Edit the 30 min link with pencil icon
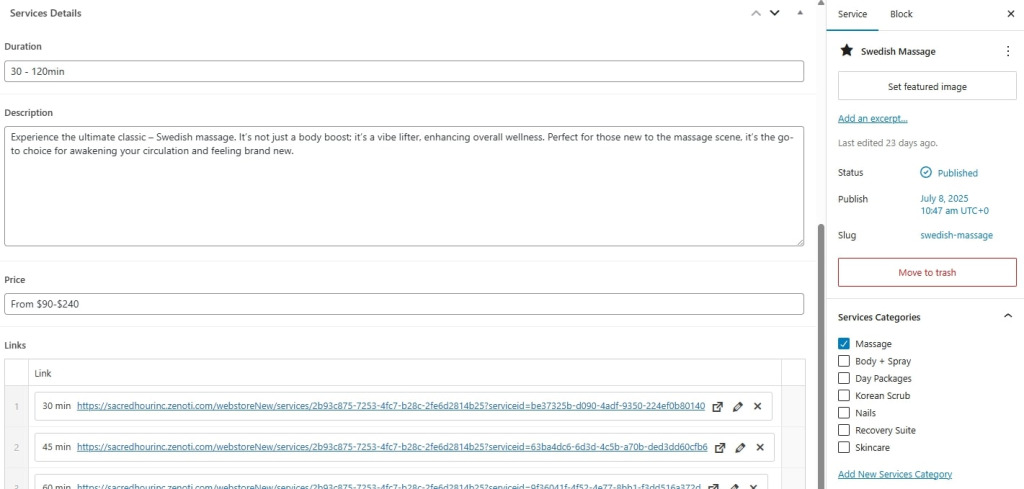1024x489 pixels. [x=738, y=407]
